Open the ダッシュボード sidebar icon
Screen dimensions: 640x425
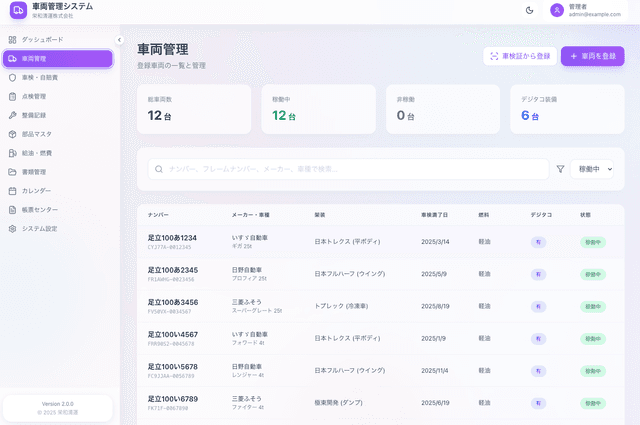click(x=12, y=39)
